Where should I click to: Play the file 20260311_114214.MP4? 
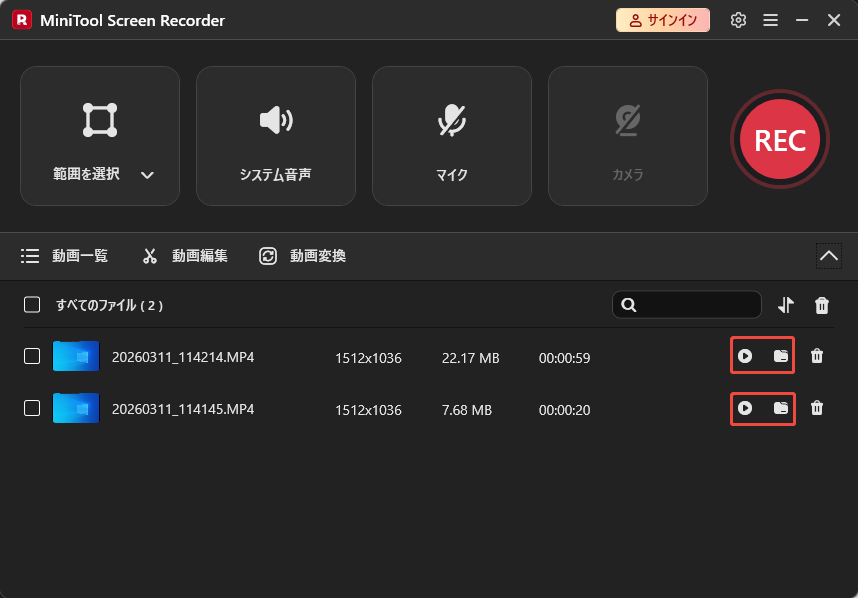(744, 356)
